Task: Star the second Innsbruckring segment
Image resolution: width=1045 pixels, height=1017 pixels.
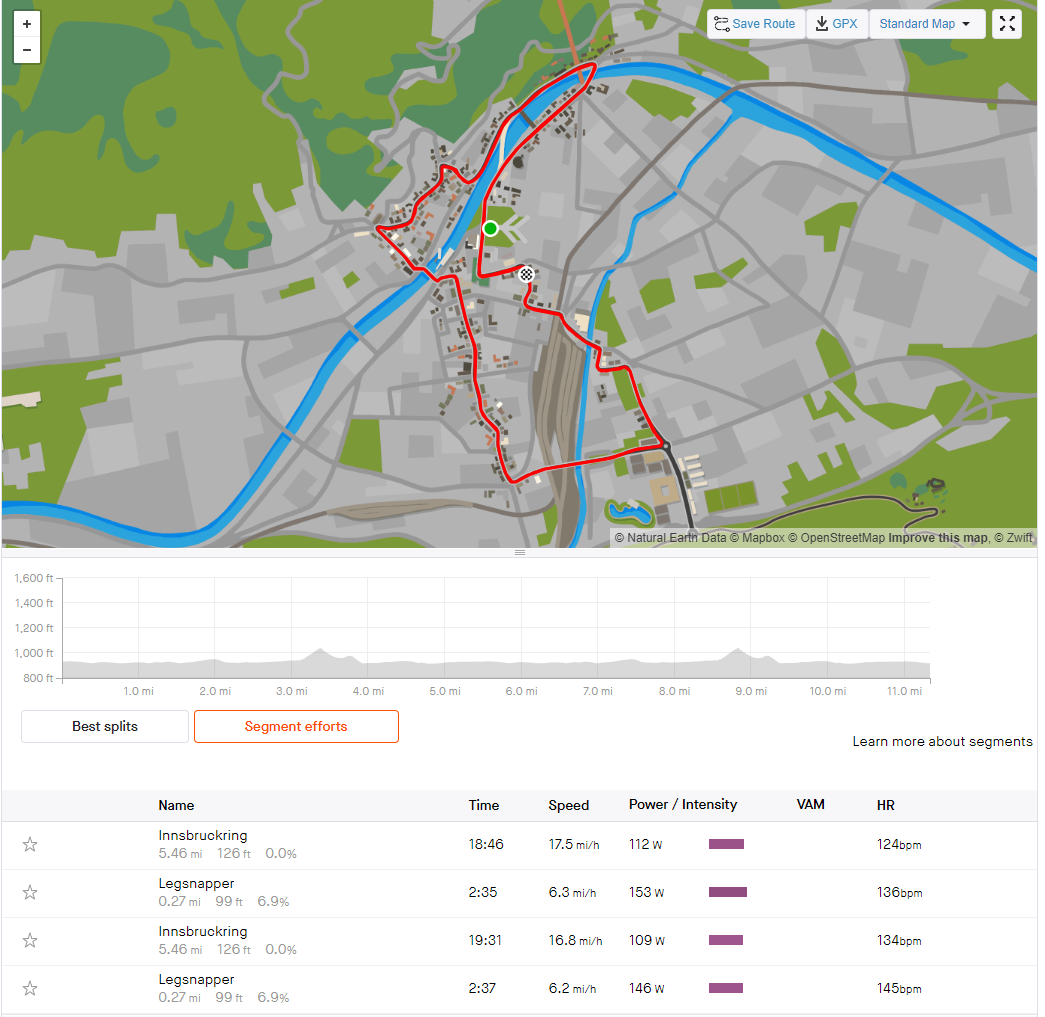Action: pos(30,940)
